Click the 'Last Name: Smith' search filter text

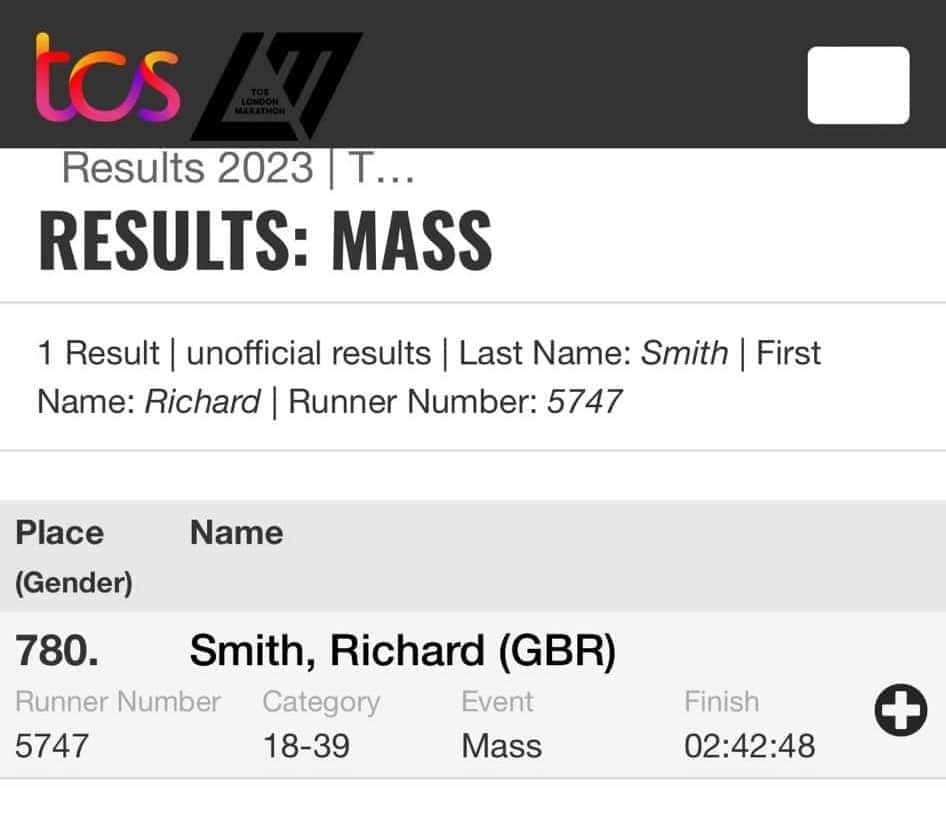[x=594, y=353]
